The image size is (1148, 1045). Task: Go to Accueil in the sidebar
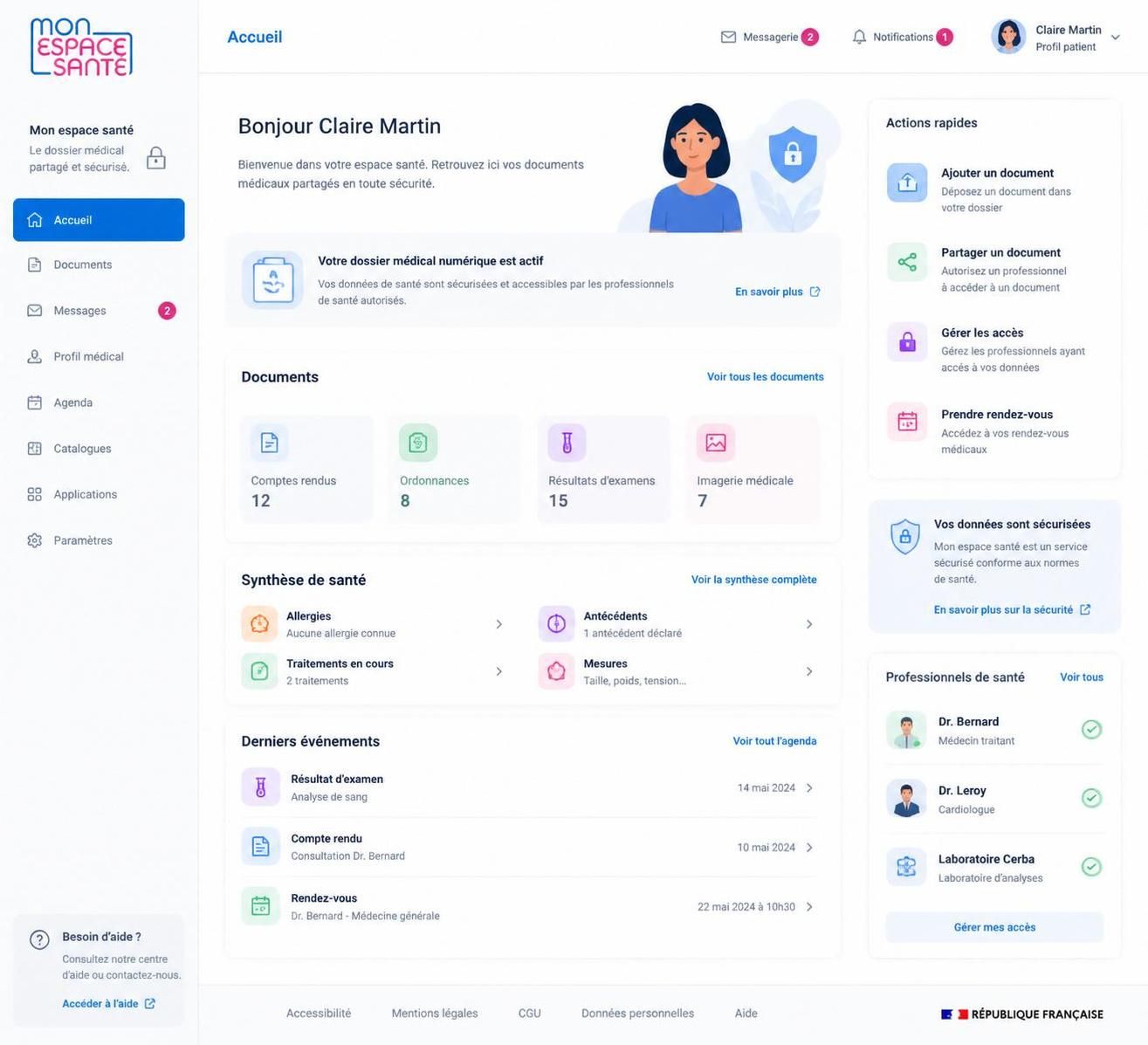tap(99, 220)
